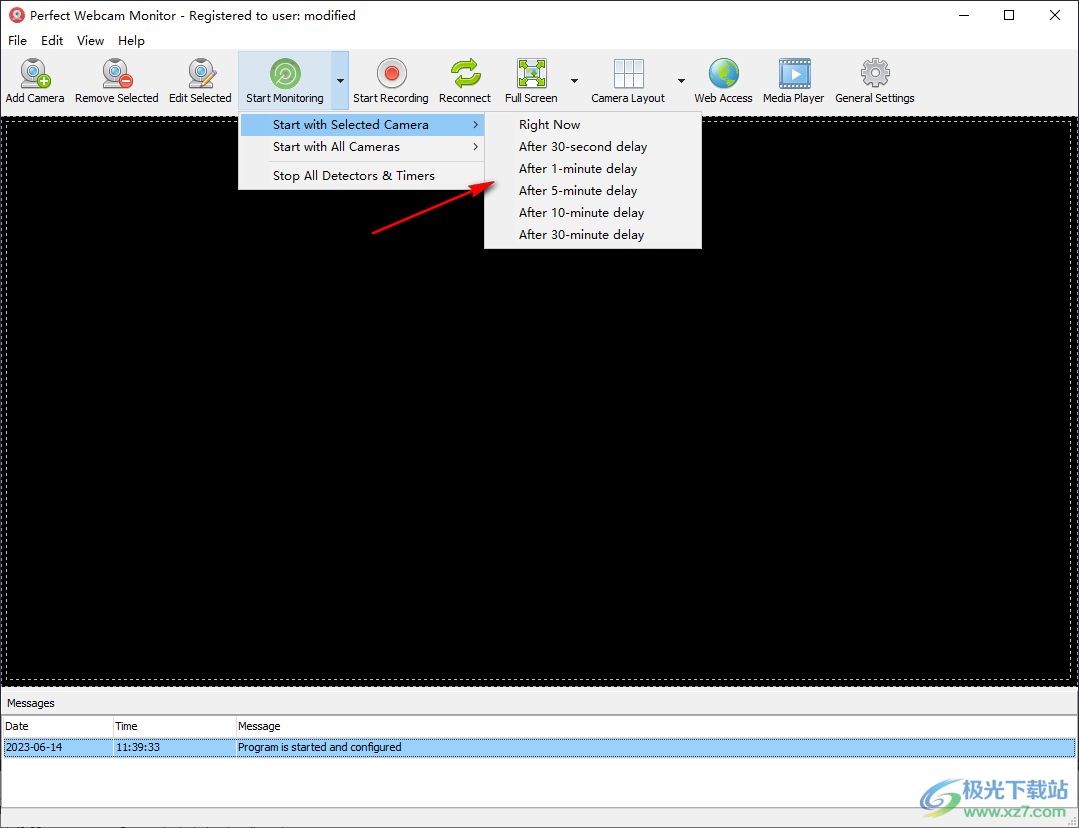Select After 1-minute delay option
This screenshot has height=828, width=1079.
tap(592, 169)
